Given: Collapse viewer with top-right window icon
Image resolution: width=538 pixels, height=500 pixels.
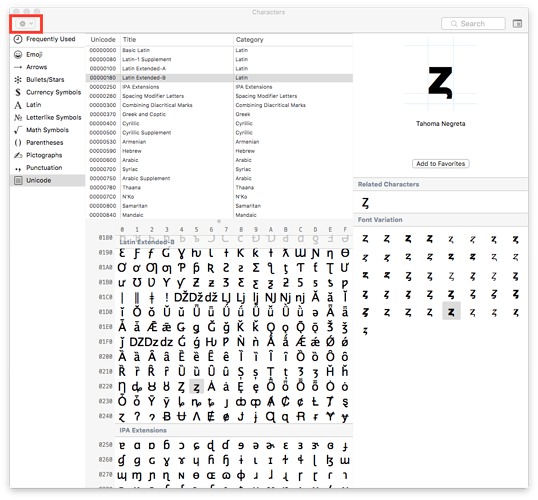Looking at the screenshot, I should coord(517,24).
